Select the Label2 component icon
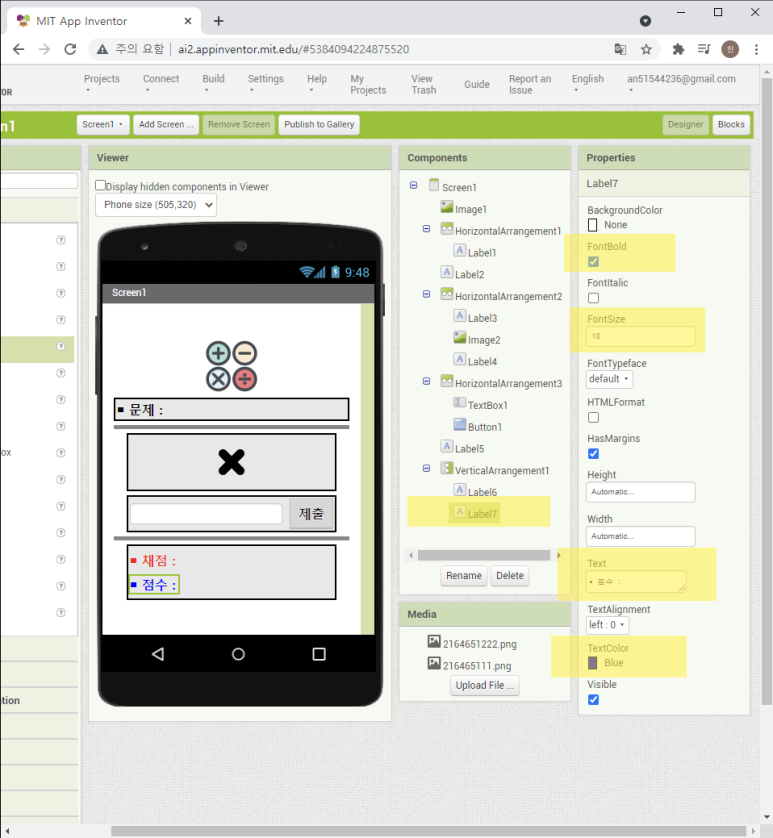The height and width of the screenshot is (838, 773). point(447,271)
